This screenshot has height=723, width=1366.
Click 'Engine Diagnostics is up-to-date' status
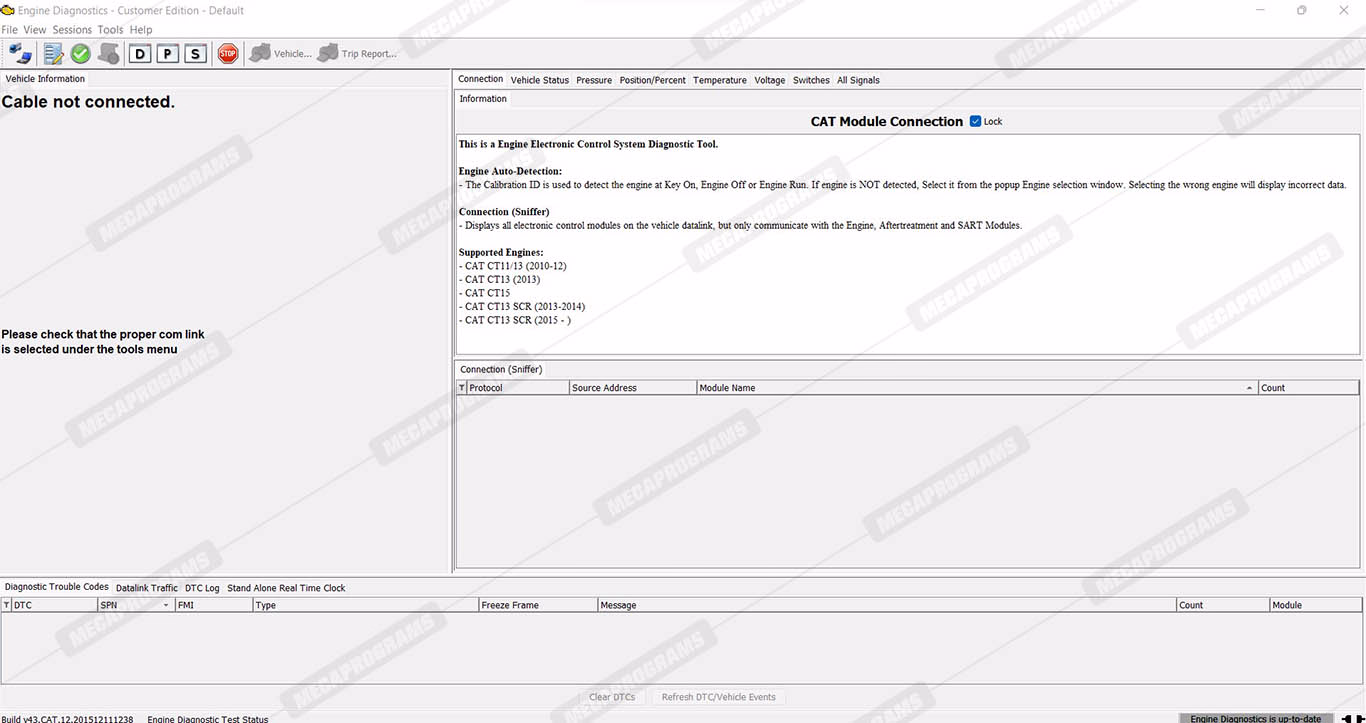[x=1255, y=719]
